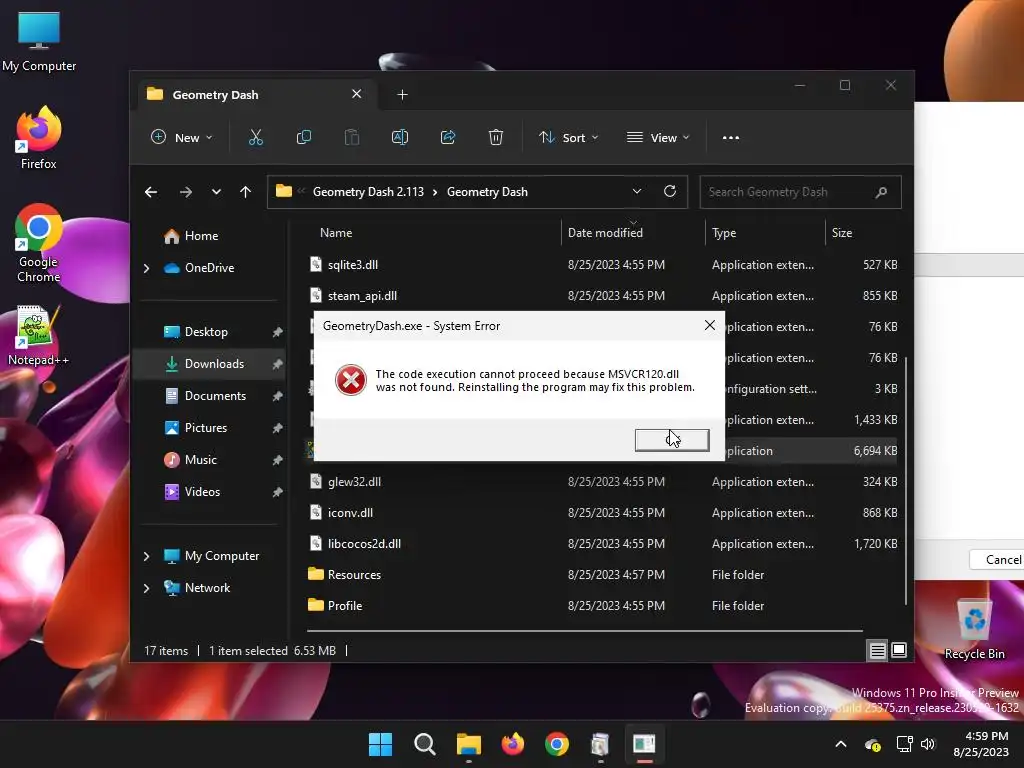Show hidden system tray icons
The image size is (1024, 768).
(841, 744)
